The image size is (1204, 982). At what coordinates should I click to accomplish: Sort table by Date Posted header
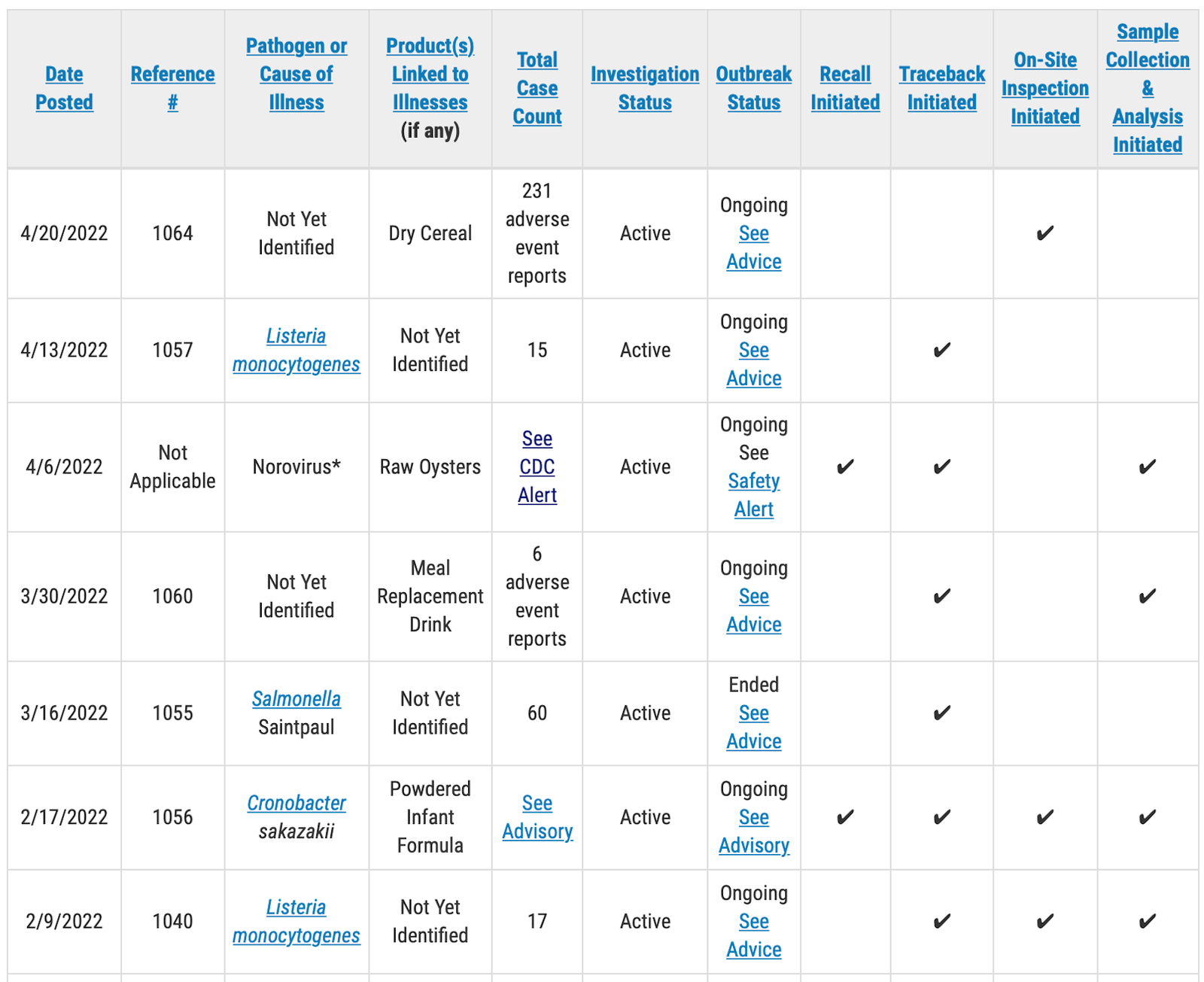pyautogui.click(x=64, y=88)
